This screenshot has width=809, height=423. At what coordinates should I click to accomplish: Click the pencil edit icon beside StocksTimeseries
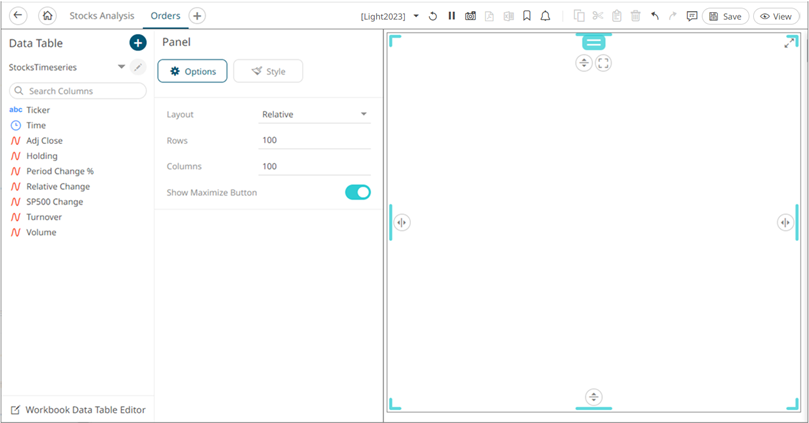(138, 67)
